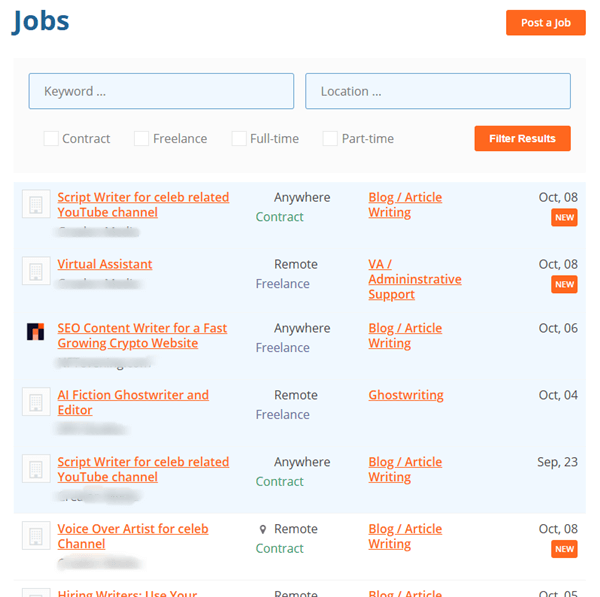Screen dimensions: 600x597
Task: Open the VA / Admininstrative Support category
Action: tap(414, 279)
